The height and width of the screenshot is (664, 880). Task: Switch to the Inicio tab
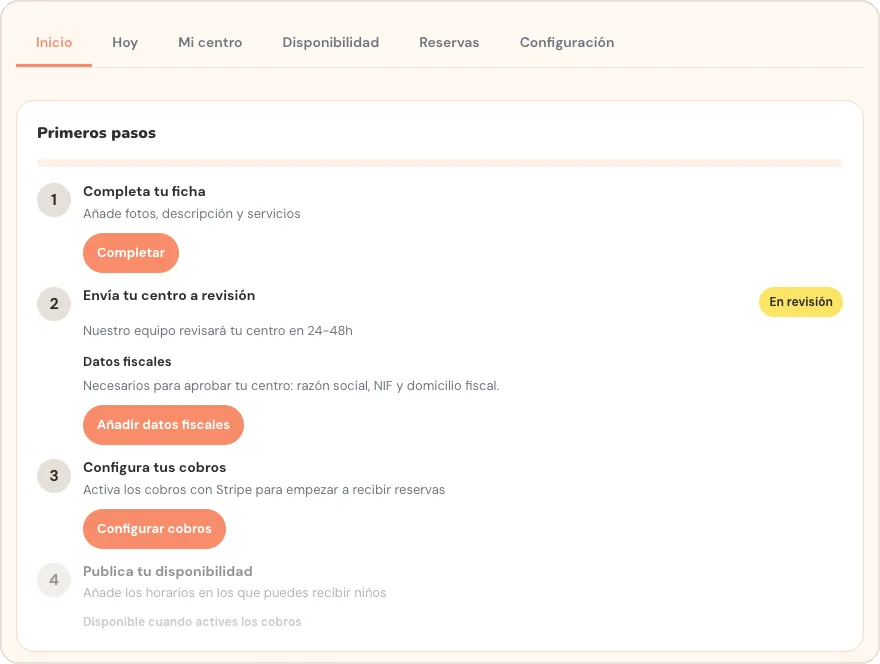[x=54, y=43]
